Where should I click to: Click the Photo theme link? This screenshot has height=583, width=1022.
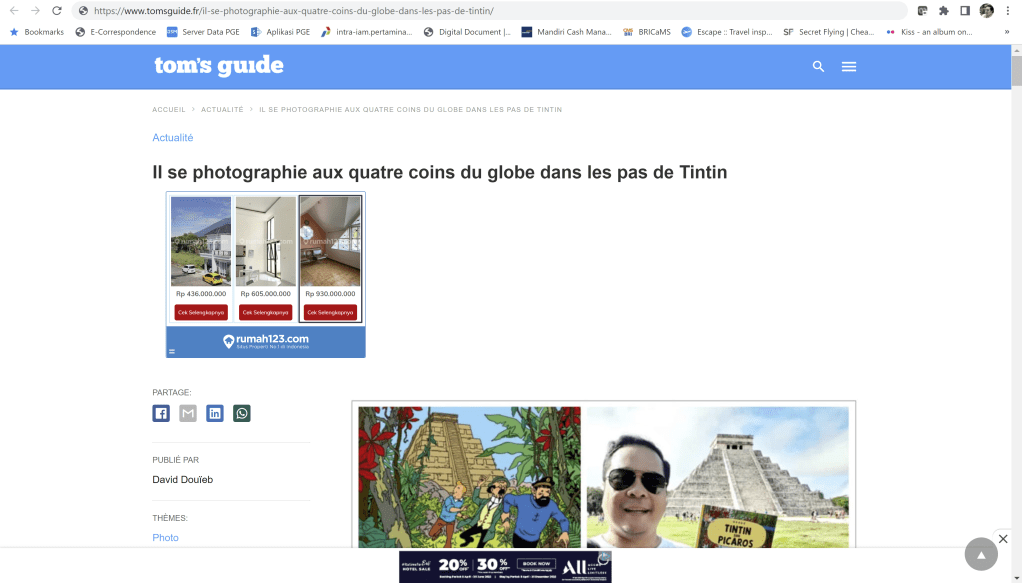166,538
